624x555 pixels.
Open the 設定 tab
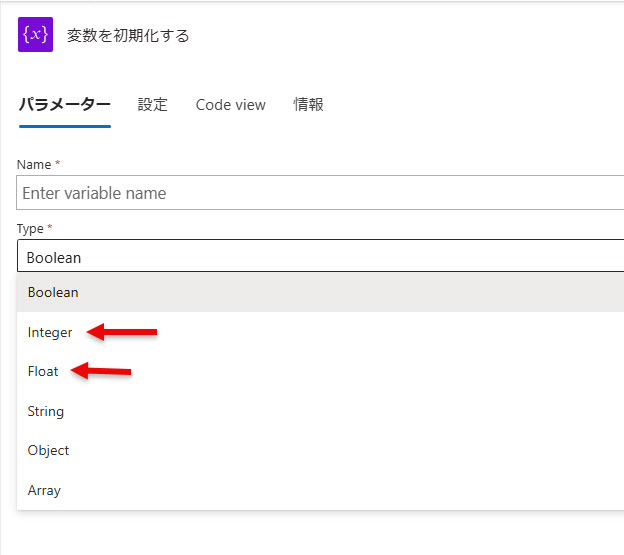152,105
